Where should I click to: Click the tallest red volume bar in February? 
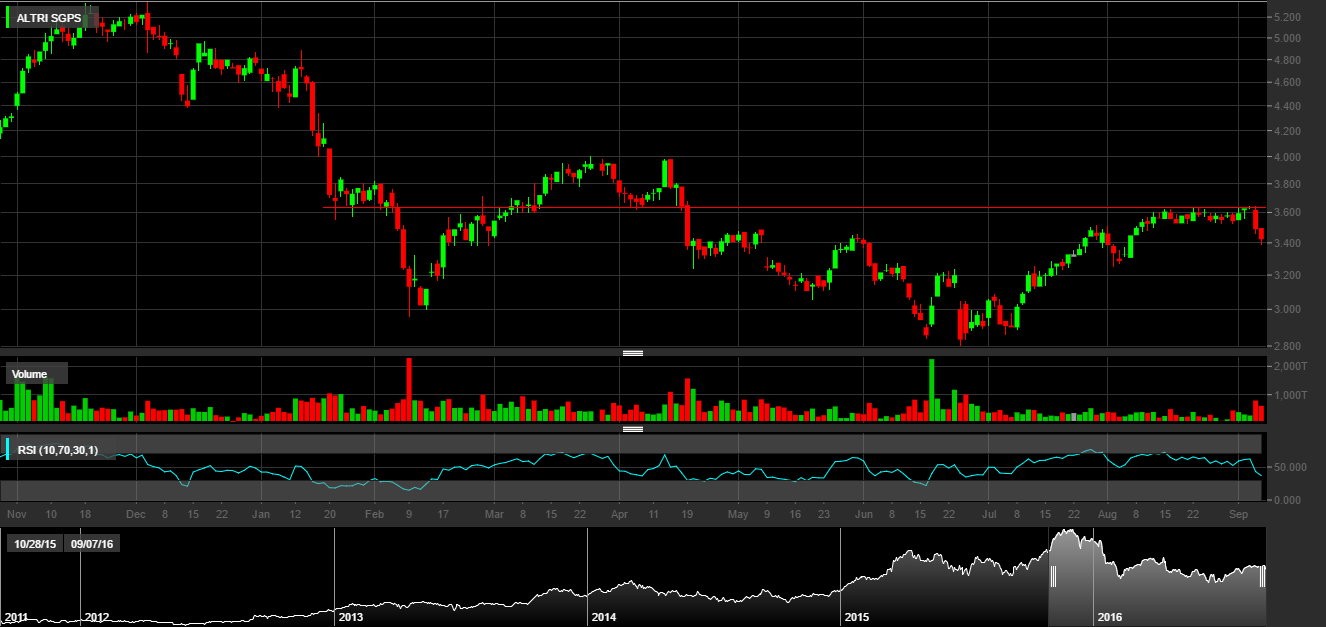click(x=409, y=389)
